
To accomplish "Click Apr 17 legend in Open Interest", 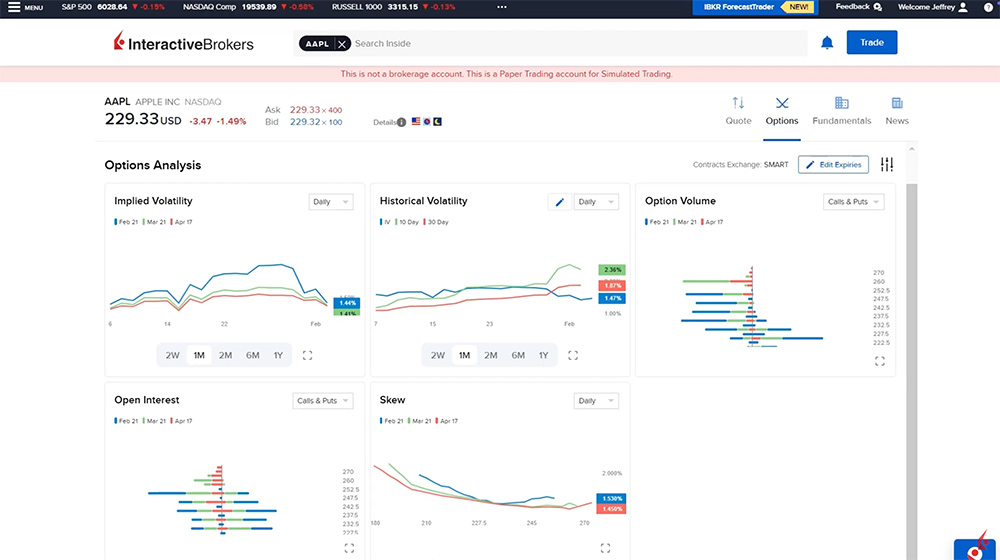I will 182,421.
